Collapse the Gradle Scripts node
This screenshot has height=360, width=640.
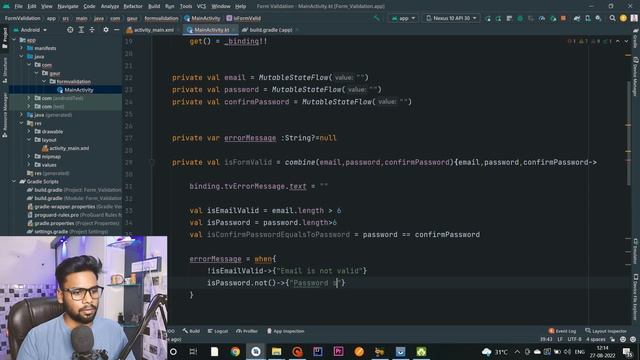(x=15, y=182)
